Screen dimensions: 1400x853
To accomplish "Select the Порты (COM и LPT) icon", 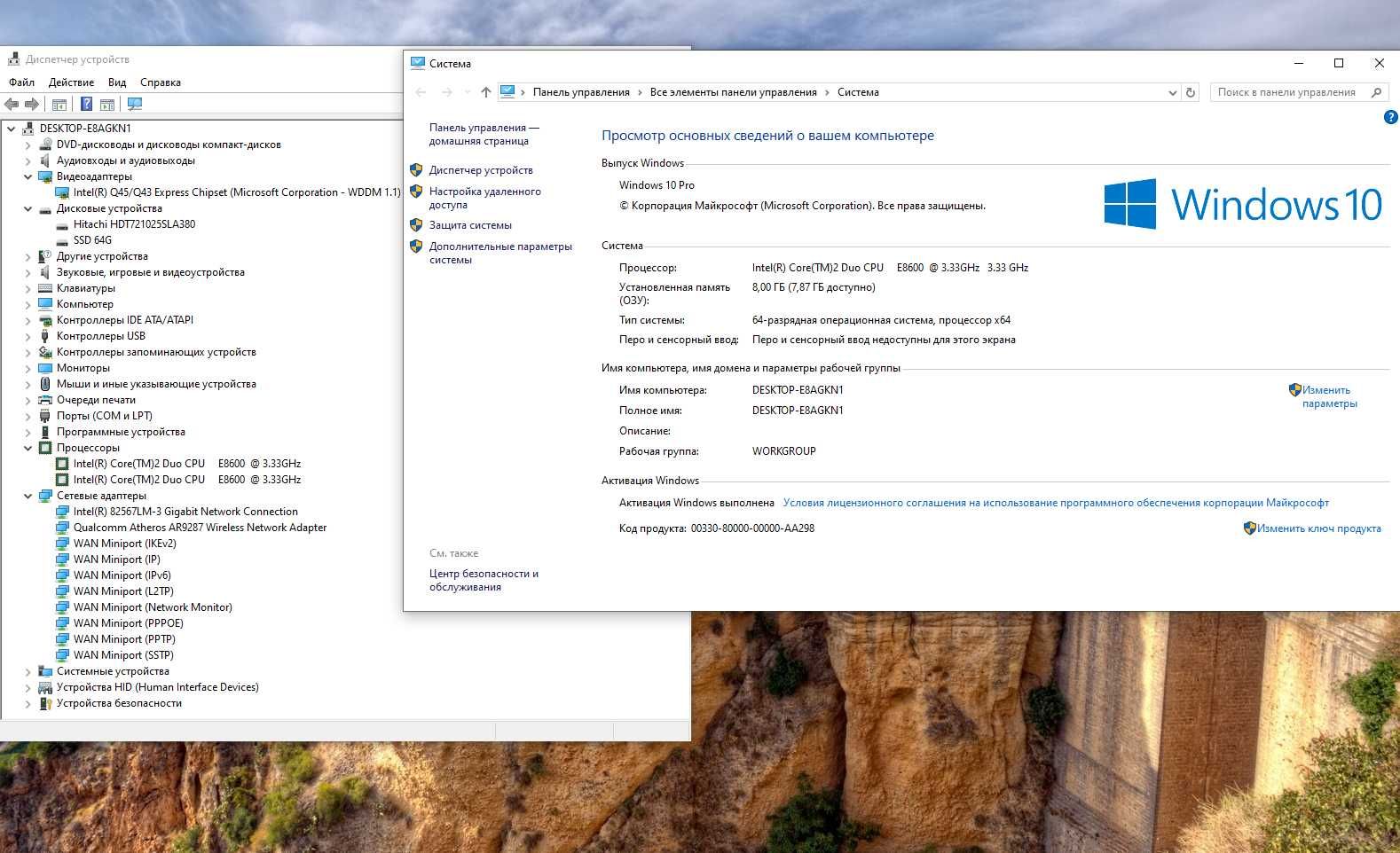I will (x=45, y=416).
